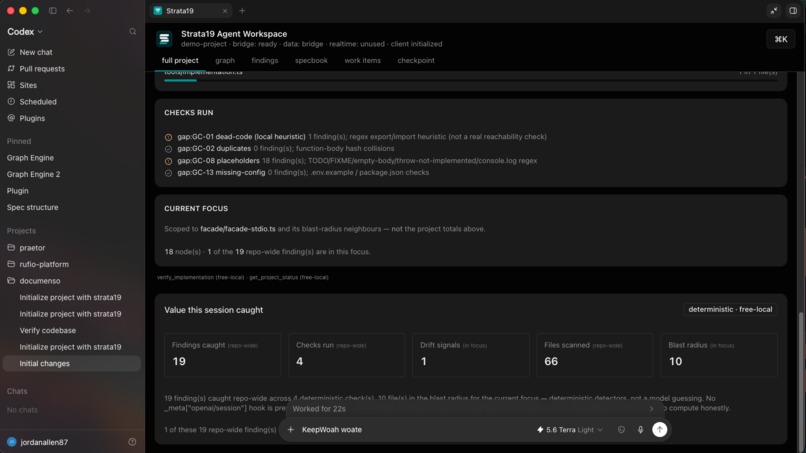
Task: Click the collapse window arrows icon
Action: pos(774,11)
